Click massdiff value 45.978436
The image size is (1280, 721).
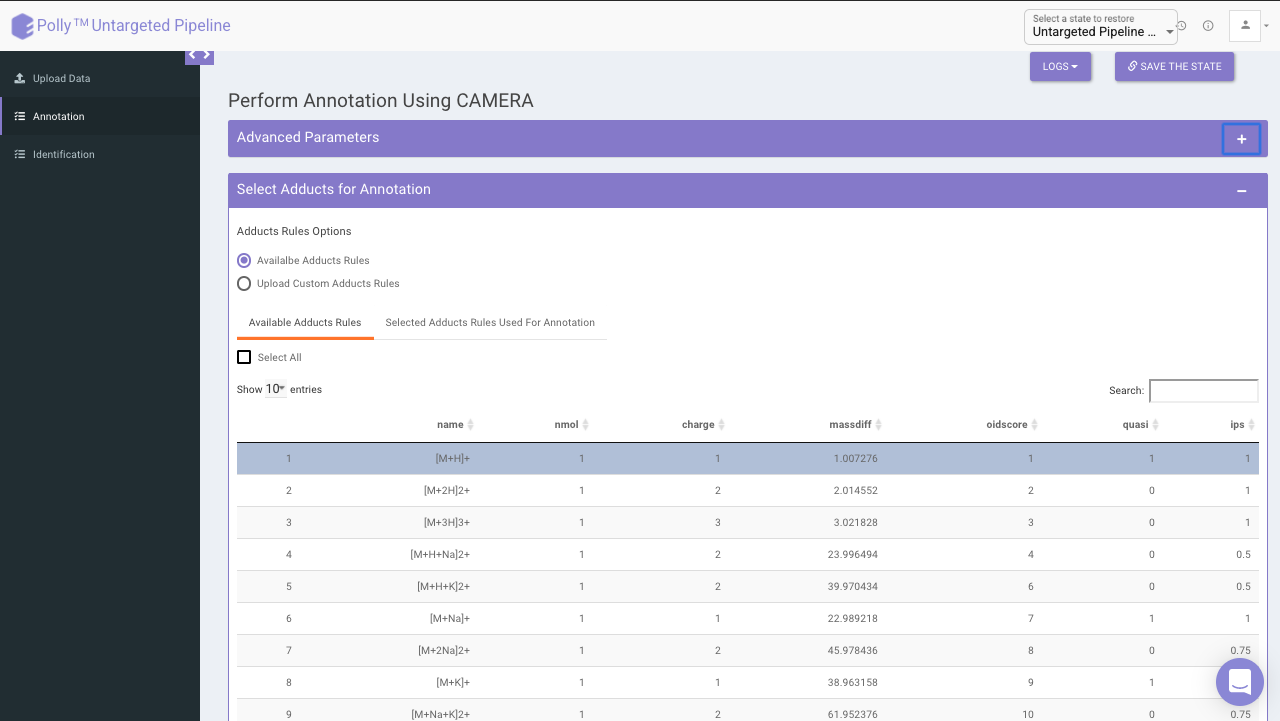pyautogui.click(x=855, y=651)
